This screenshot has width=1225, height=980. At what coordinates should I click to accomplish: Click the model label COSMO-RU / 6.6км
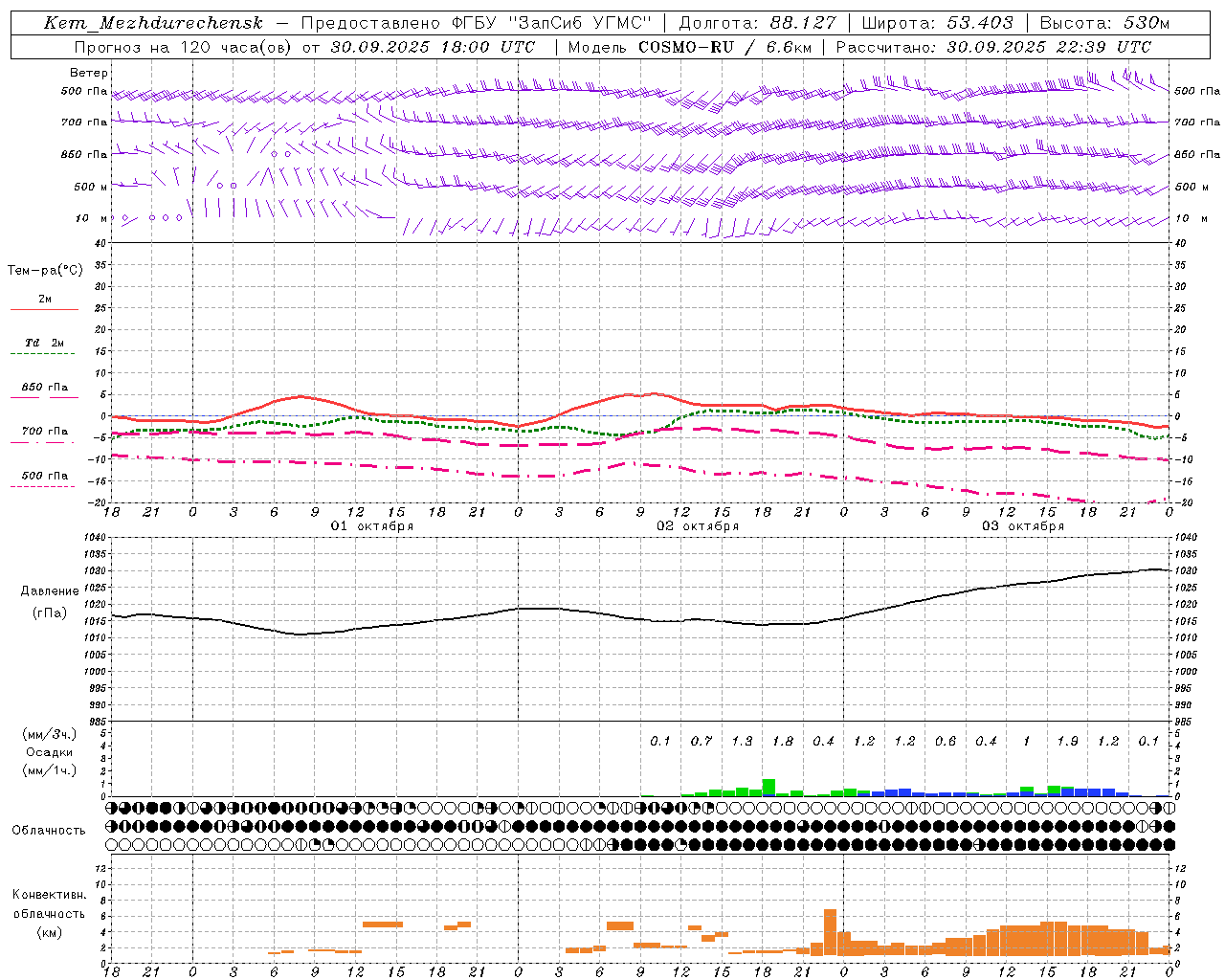click(725, 47)
